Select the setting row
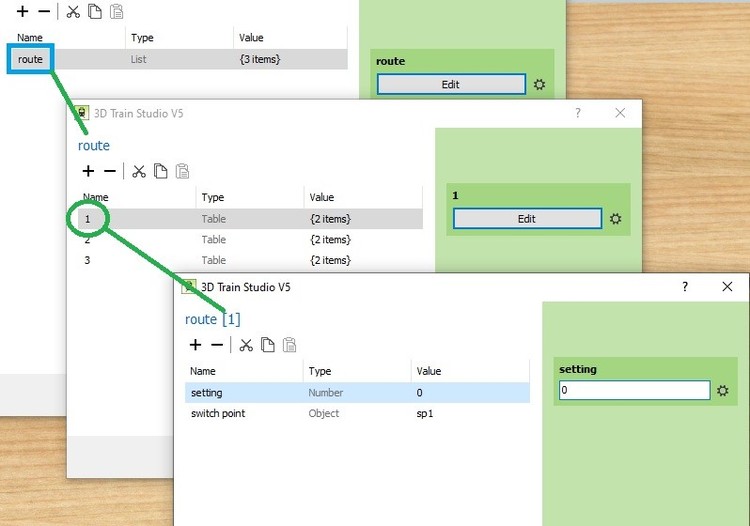Viewport: 750px width, 526px height. point(357,393)
